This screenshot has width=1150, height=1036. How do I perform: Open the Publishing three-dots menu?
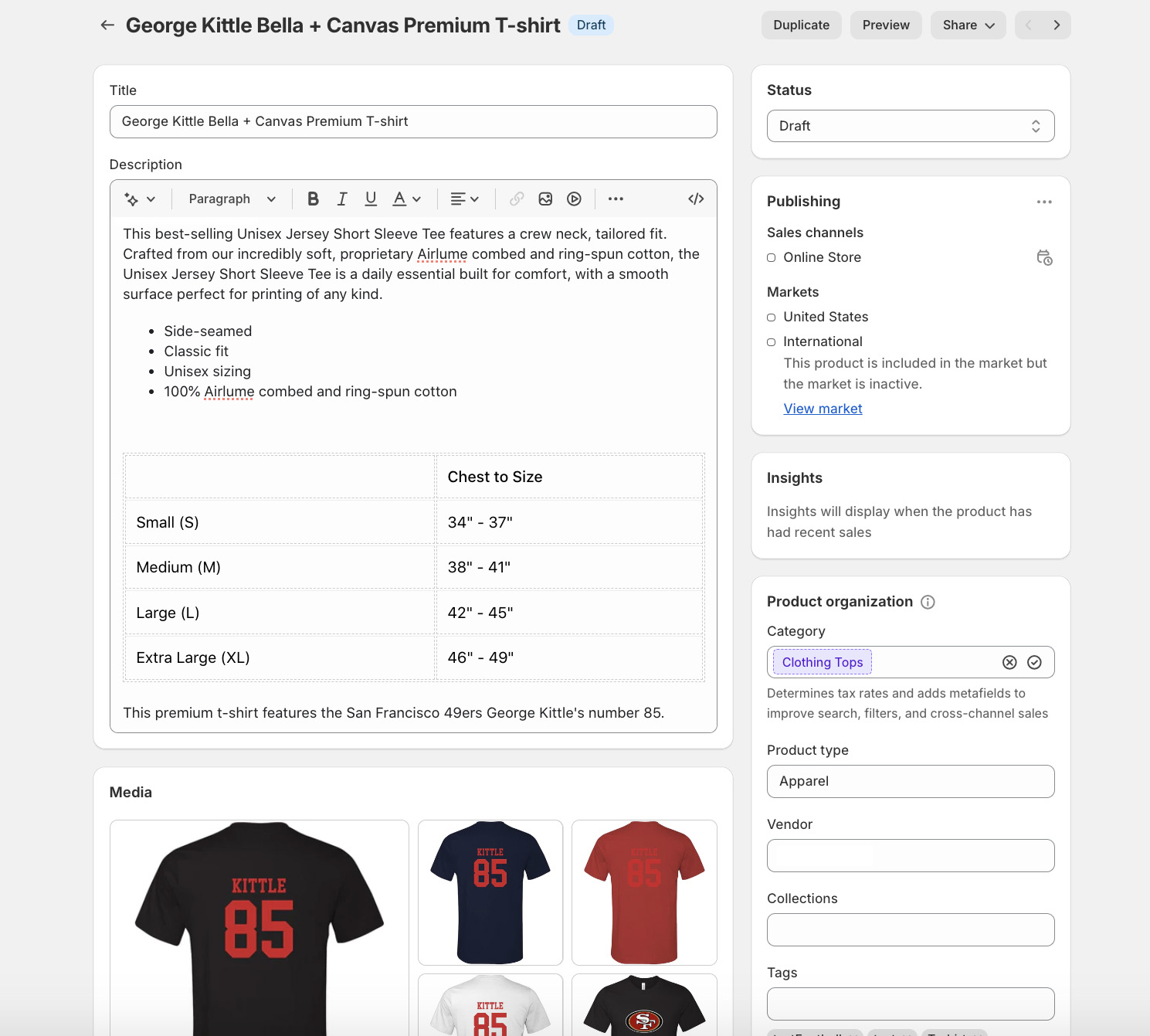pos(1044,202)
